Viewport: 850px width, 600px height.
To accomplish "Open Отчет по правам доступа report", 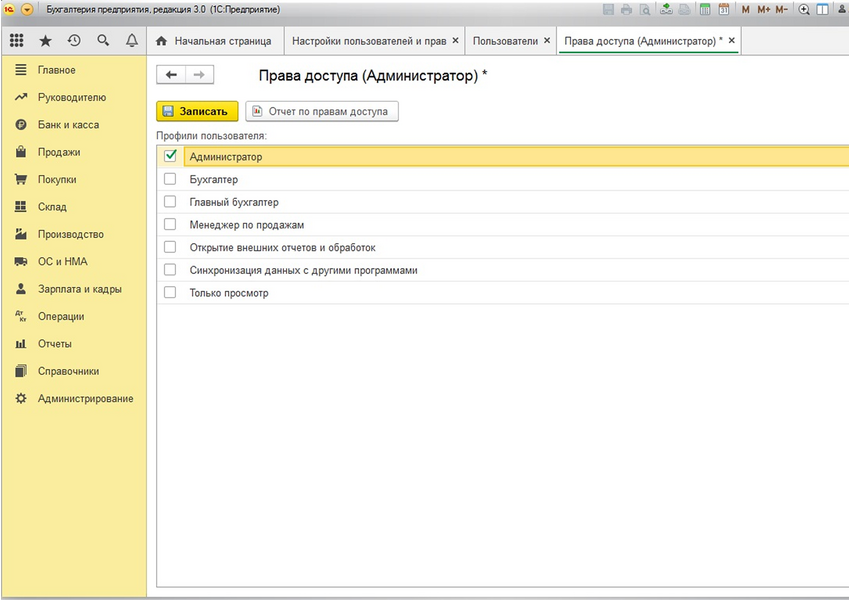I will tap(322, 111).
